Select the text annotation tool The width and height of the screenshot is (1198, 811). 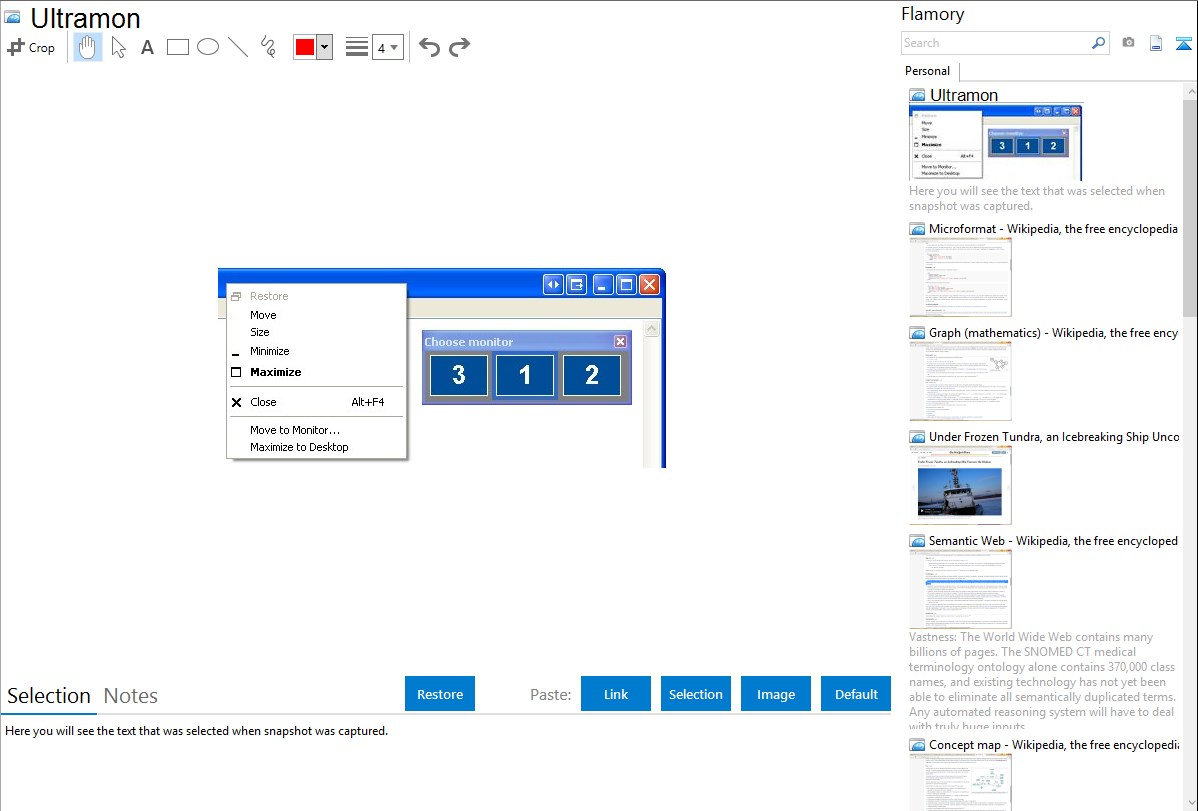pyautogui.click(x=147, y=47)
